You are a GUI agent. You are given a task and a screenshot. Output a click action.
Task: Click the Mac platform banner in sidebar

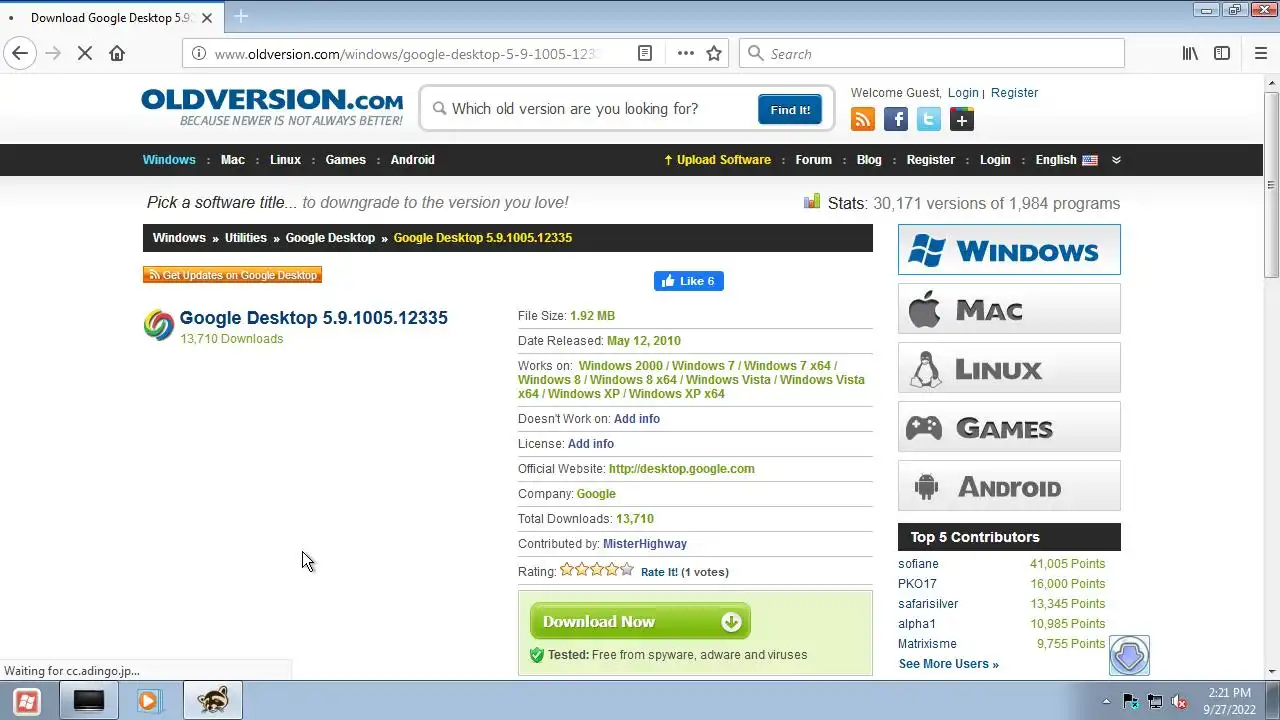(x=1009, y=309)
